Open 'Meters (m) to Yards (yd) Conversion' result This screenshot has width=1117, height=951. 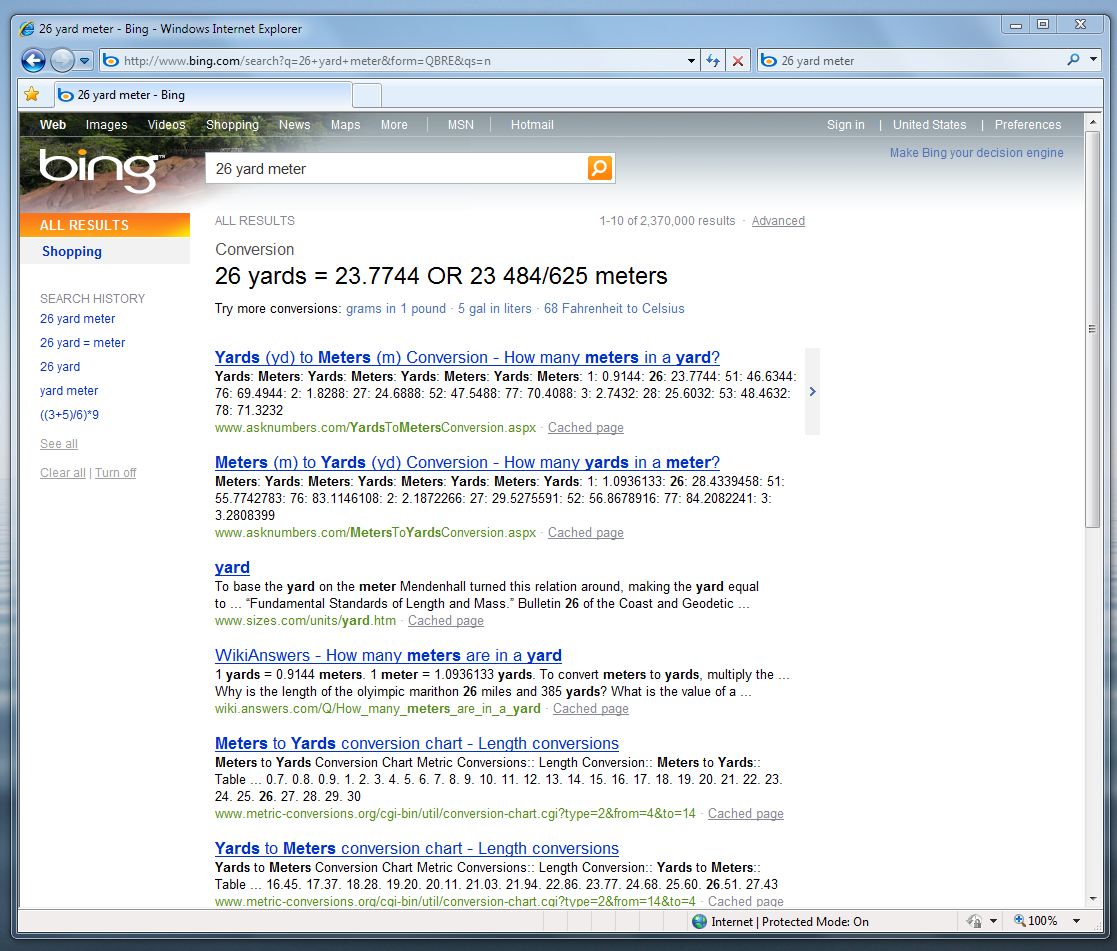pos(467,462)
